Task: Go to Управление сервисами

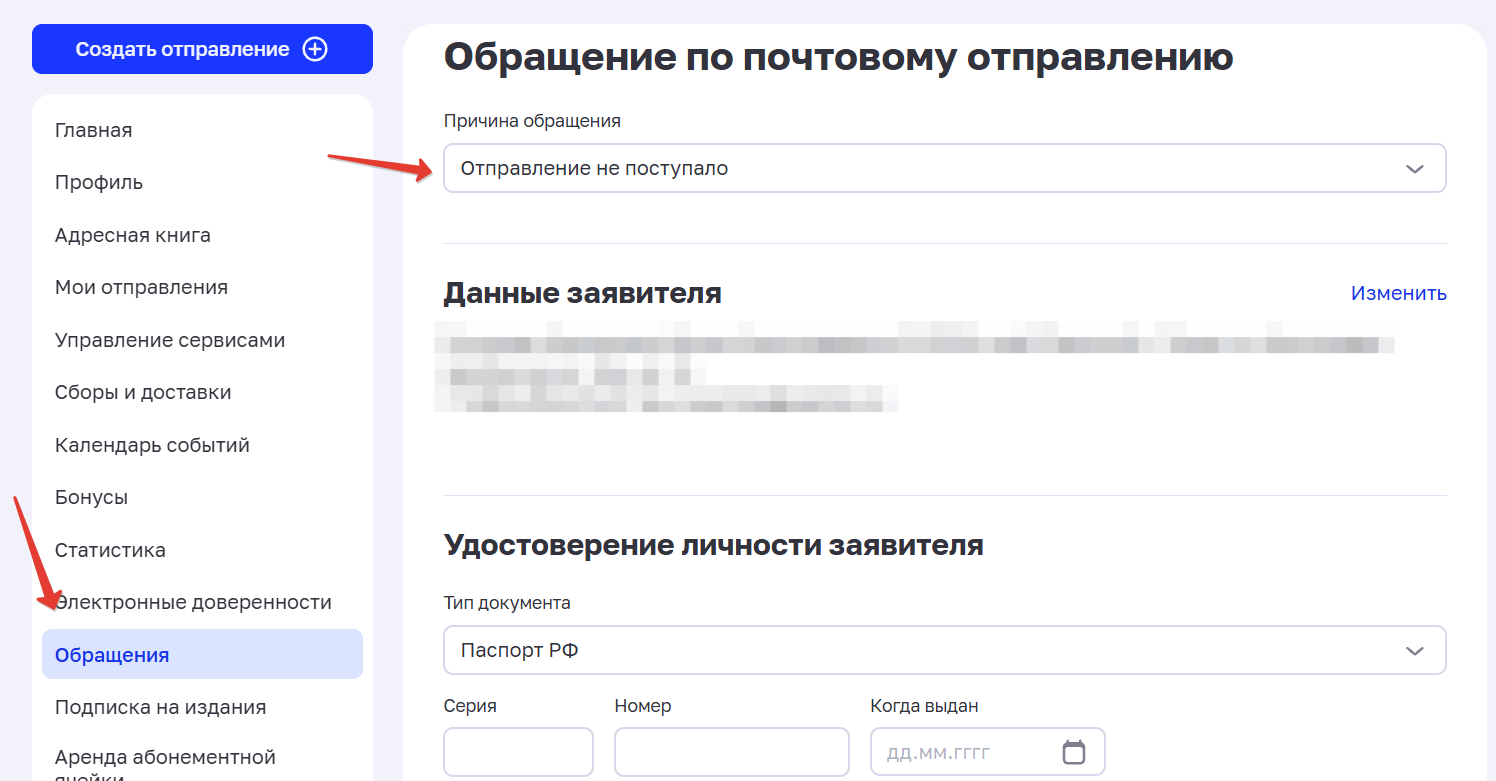Action: (x=170, y=339)
